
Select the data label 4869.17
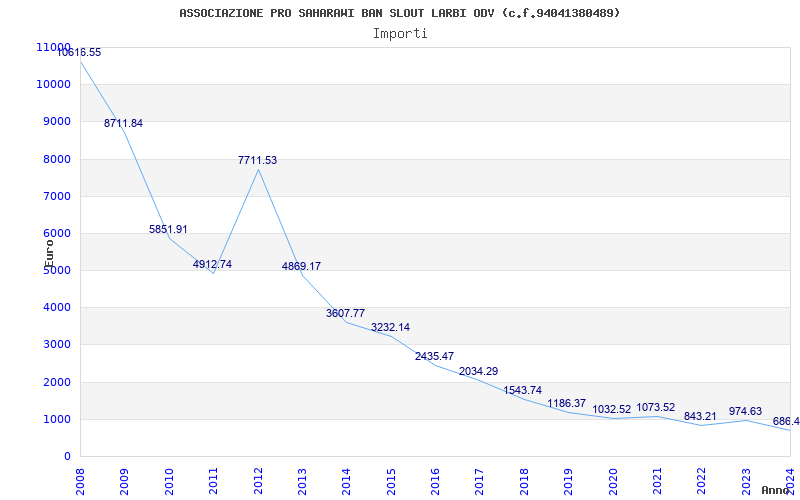point(302,266)
